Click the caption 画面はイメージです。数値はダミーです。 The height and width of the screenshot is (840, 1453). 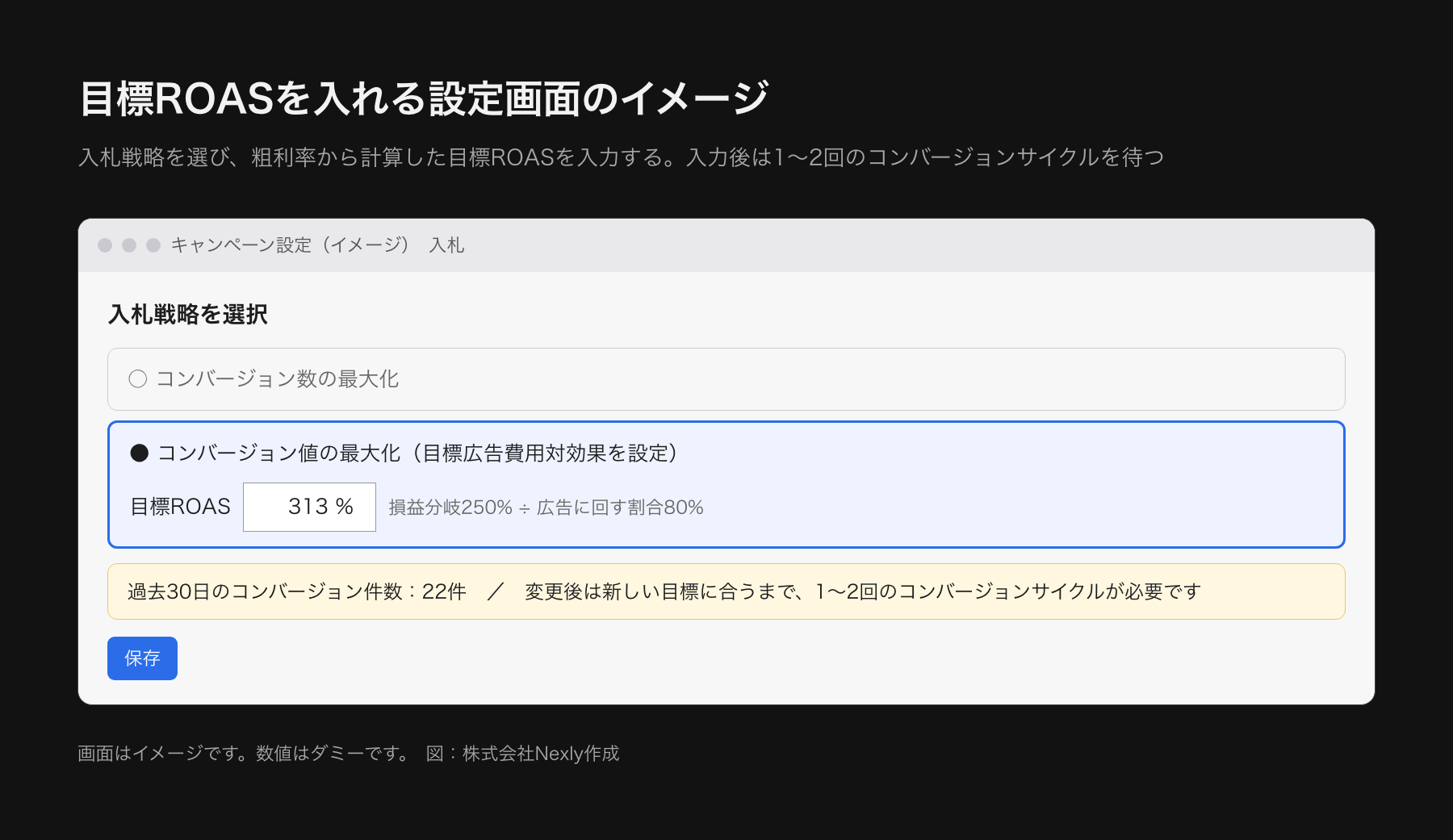(x=244, y=753)
